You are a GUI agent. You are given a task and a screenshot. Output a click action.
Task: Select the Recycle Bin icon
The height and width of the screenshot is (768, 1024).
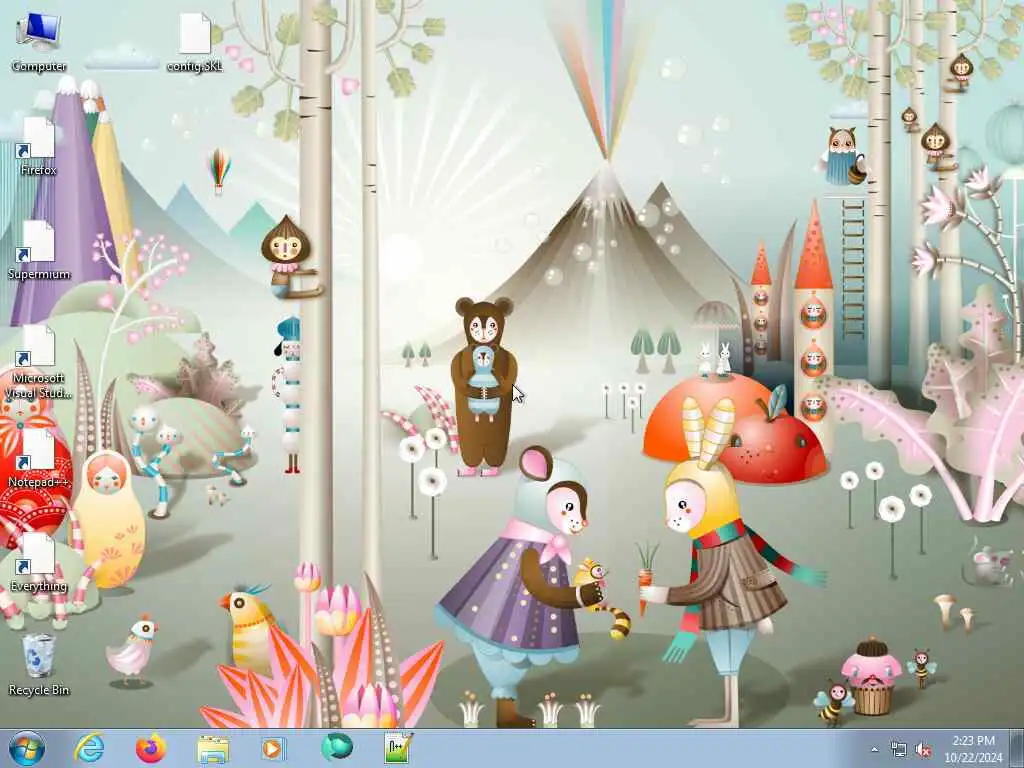pos(39,665)
